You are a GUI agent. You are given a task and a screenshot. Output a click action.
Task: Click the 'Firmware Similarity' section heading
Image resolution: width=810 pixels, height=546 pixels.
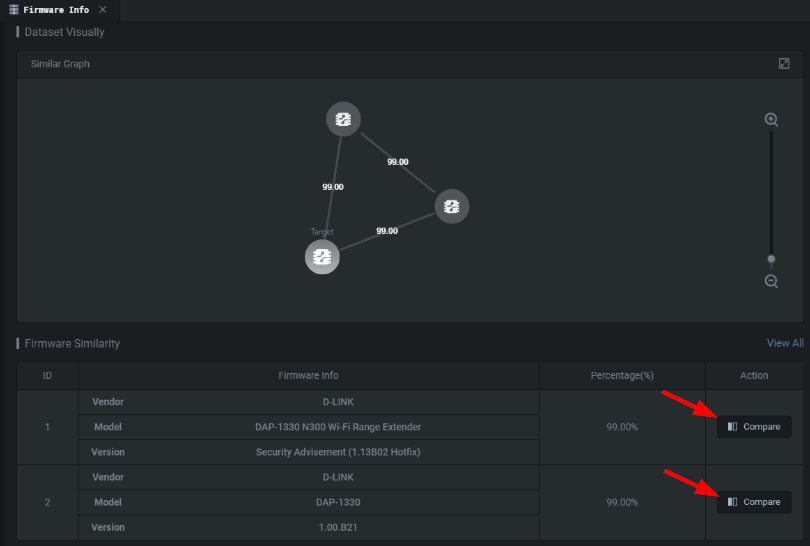(72, 344)
